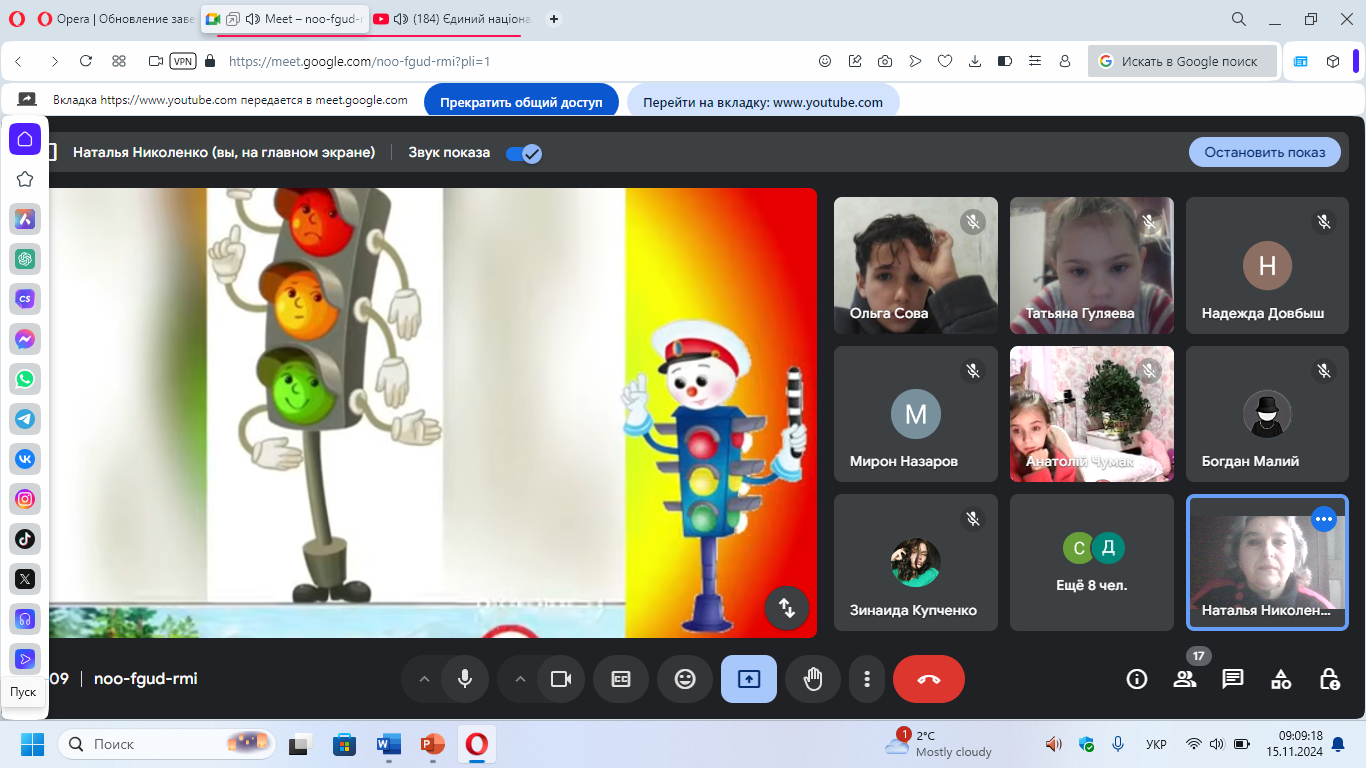Open Opera main menu logo

pyautogui.click(x=16, y=19)
